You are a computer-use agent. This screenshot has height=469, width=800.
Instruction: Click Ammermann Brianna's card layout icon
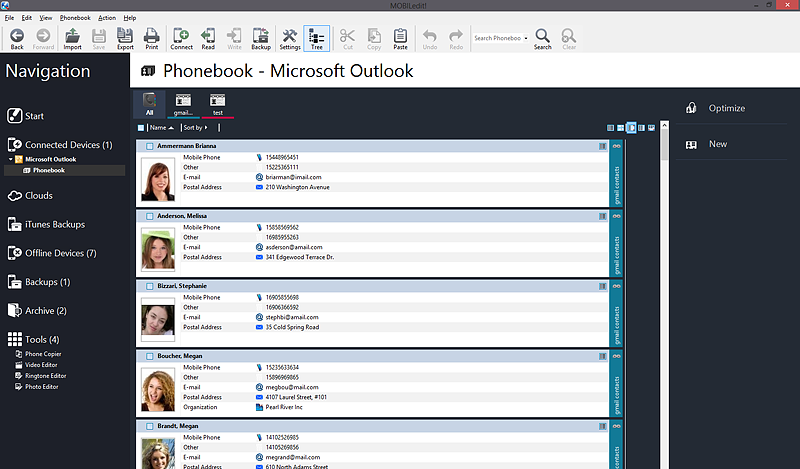point(603,146)
